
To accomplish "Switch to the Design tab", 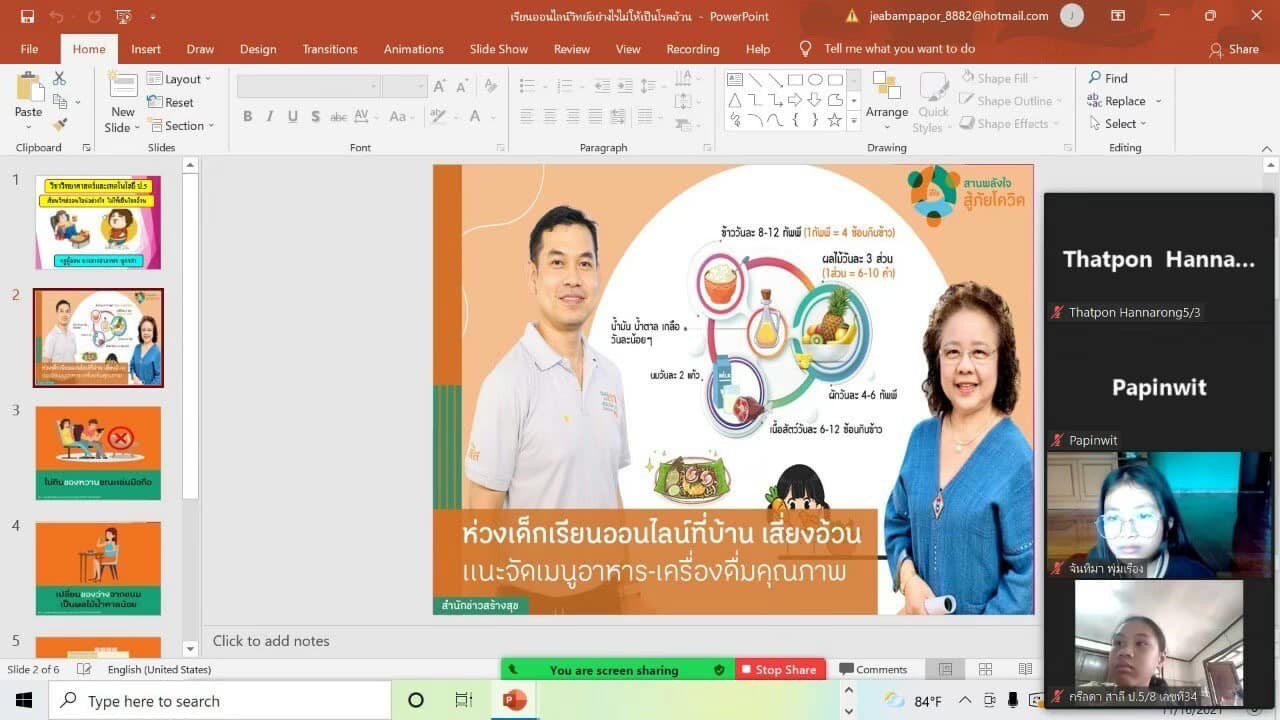I will pos(258,49).
